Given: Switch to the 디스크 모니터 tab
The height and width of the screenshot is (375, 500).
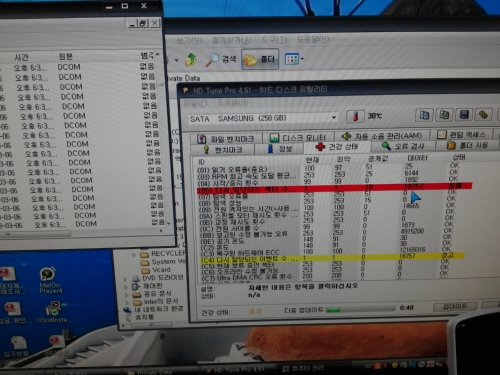Looking at the screenshot, I should (299, 137).
